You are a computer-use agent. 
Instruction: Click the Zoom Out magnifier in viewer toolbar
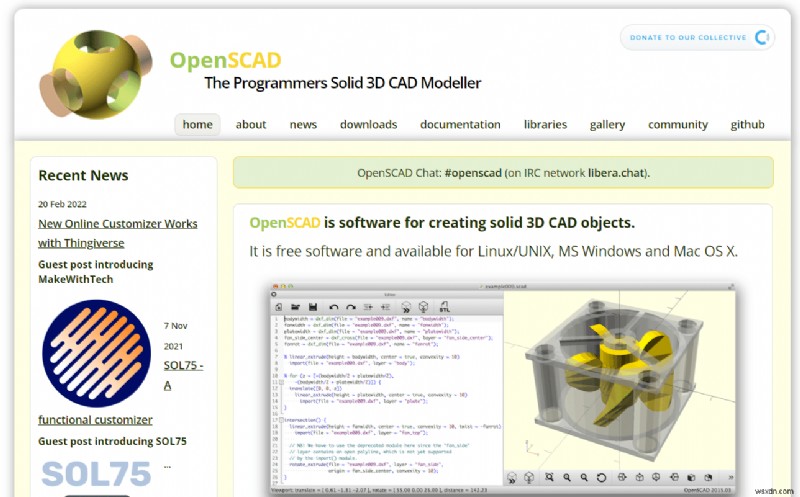[x=584, y=478]
